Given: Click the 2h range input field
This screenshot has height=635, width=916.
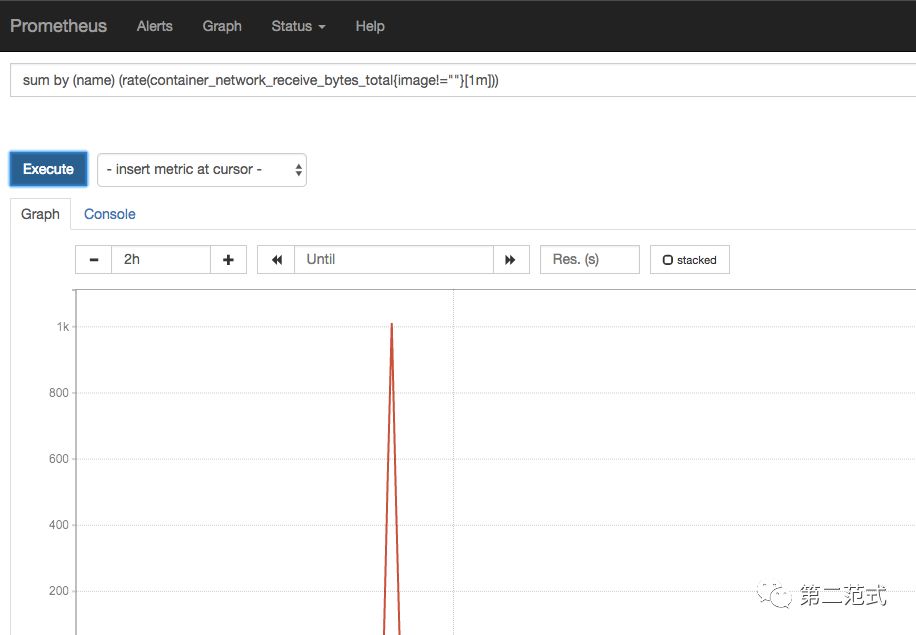Looking at the screenshot, I should pos(161,259).
